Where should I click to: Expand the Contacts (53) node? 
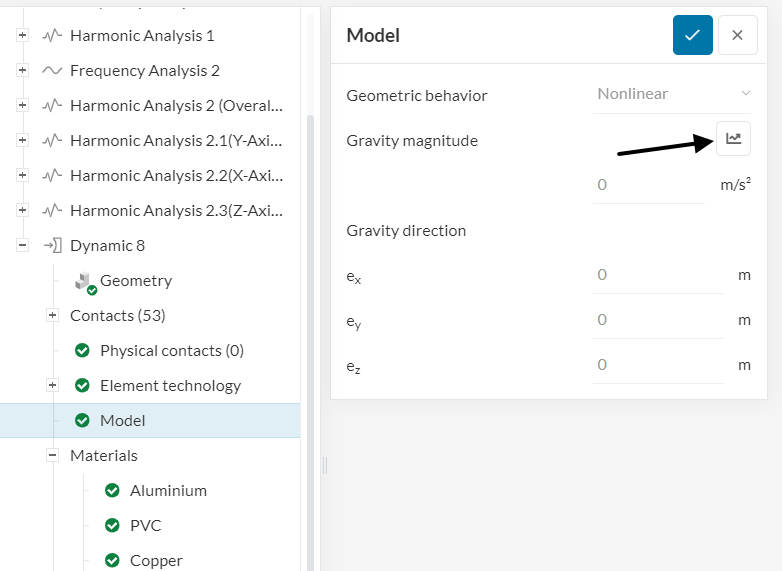[52, 316]
